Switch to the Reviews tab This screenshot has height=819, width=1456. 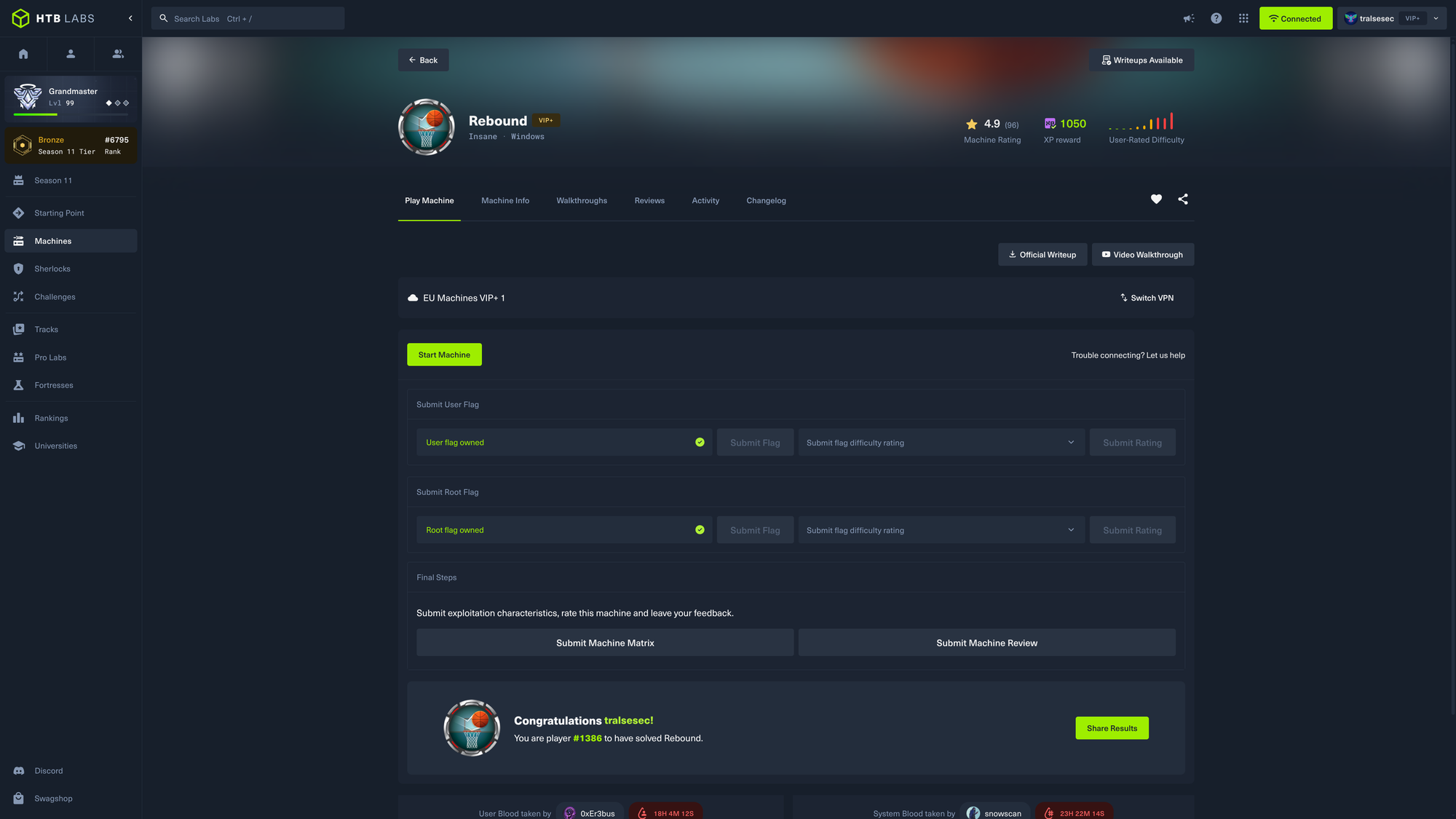tap(649, 201)
